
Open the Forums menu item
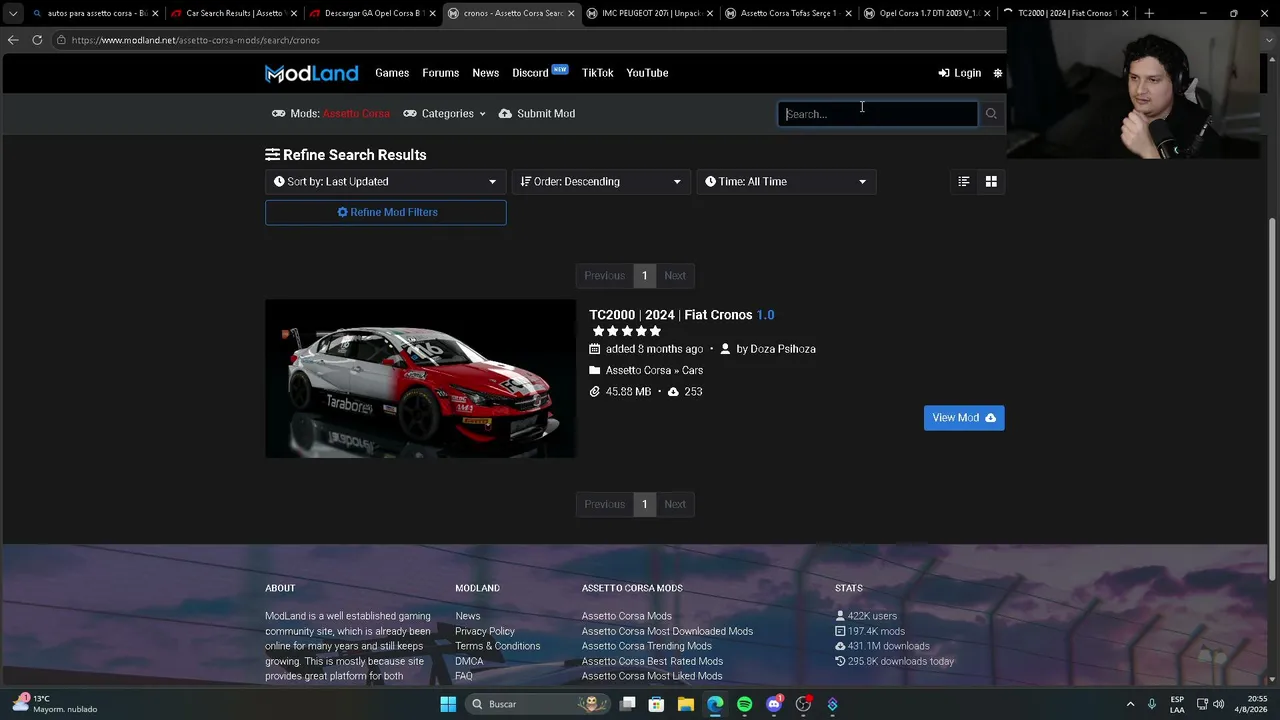pyautogui.click(x=440, y=73)
